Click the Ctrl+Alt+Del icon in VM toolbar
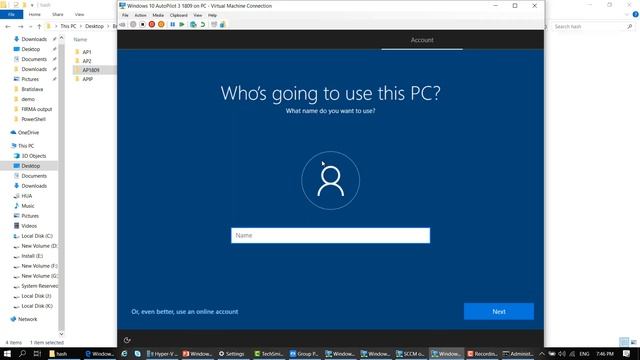640x360 pixels. click(122, 24)
